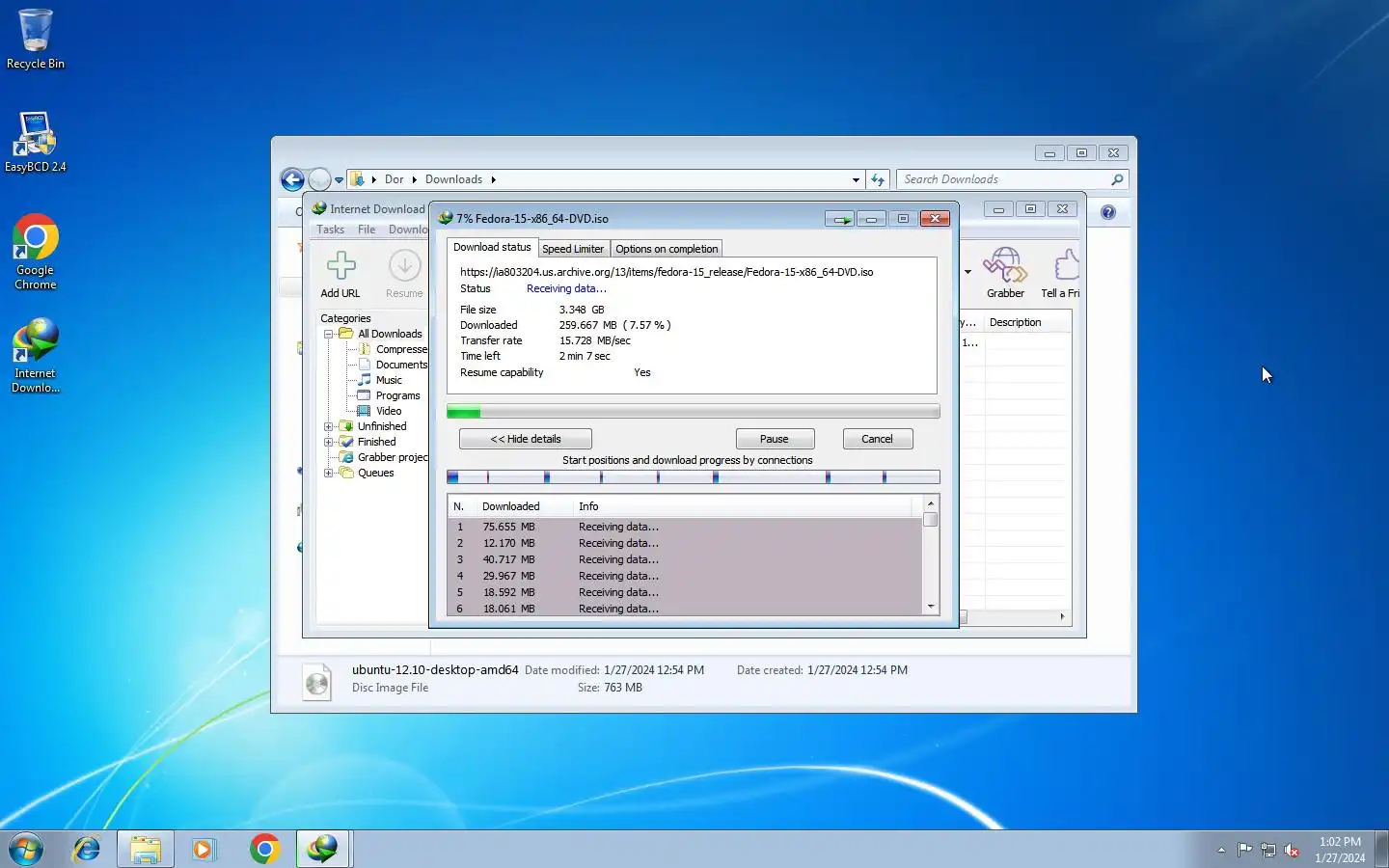Expand the Queues category node

pos(329,473)
